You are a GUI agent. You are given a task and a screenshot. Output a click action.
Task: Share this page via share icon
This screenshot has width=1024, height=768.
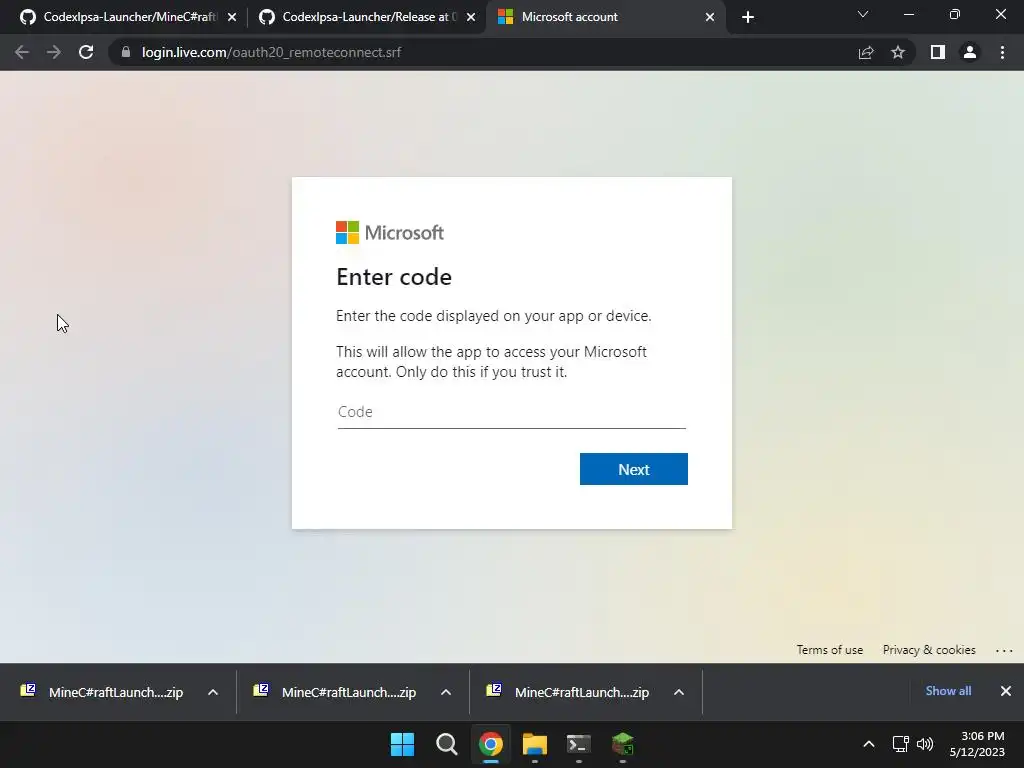(866, 52)
